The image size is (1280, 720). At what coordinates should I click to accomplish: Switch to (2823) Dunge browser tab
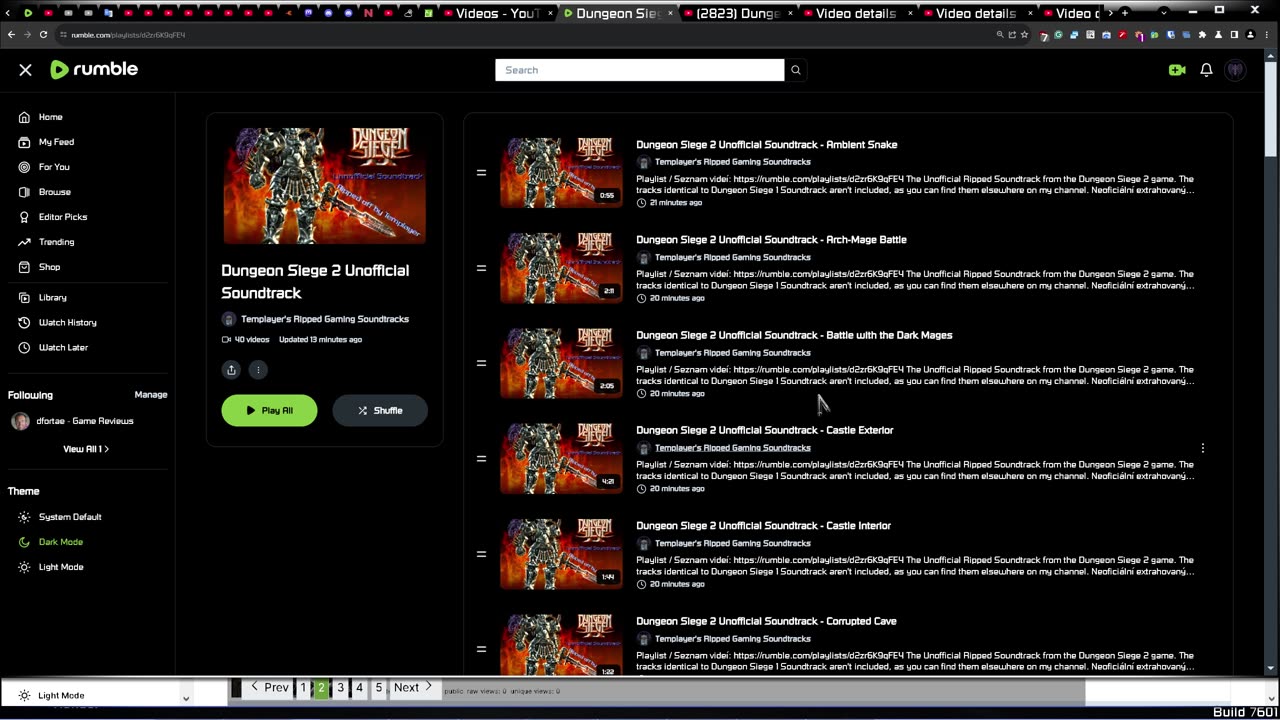(x=738, y=13)
